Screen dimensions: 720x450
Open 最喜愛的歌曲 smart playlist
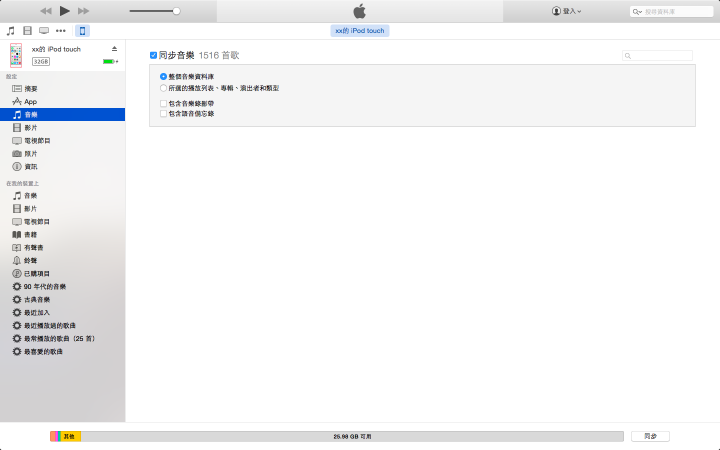pyautogui.click(x=62, y=352)
